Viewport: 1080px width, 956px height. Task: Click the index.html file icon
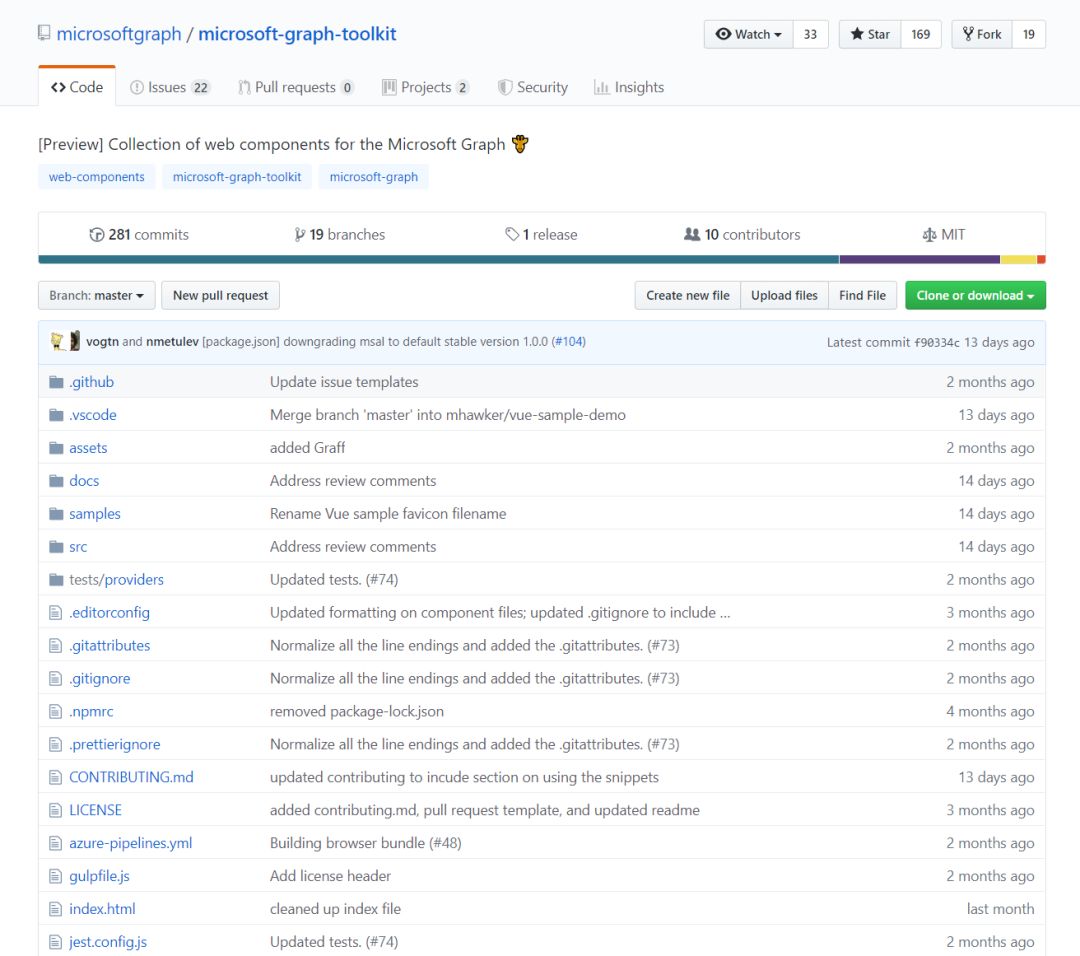click(56, 909)
